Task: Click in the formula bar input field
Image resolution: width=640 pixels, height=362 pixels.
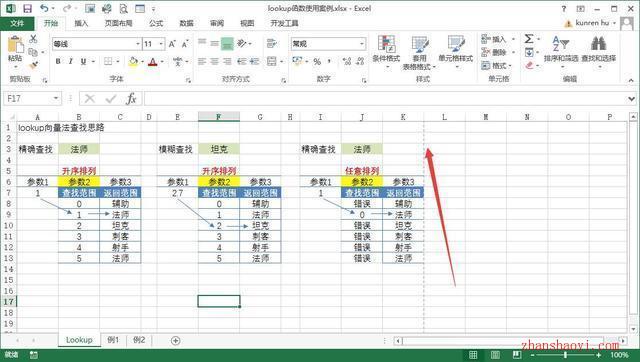Action: pyautogui.click(x=384, y=99)
